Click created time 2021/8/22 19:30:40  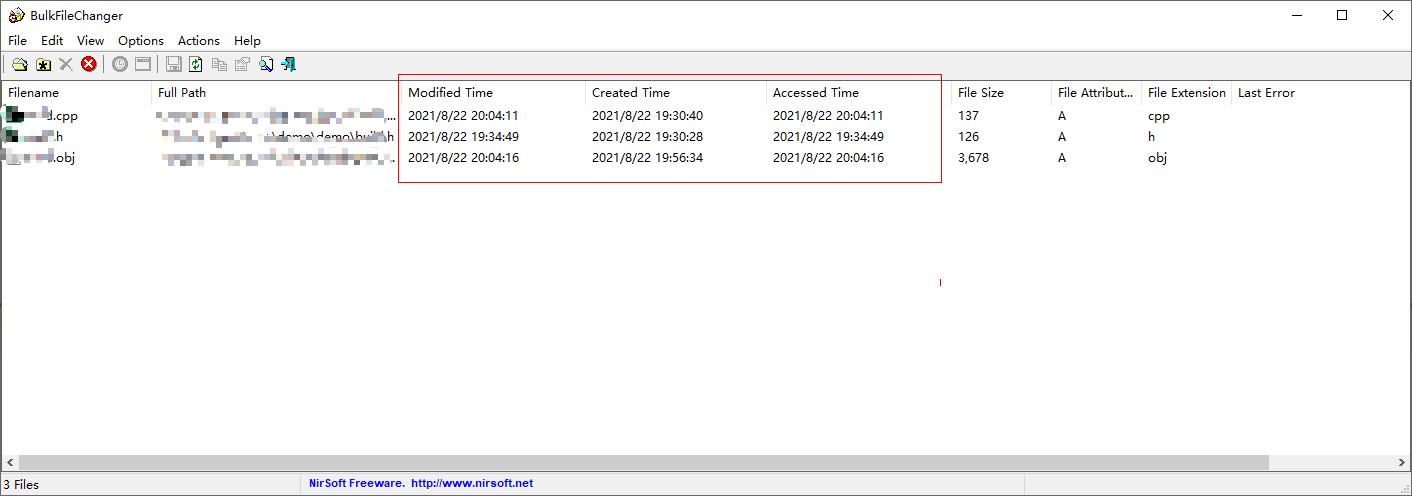647,116
